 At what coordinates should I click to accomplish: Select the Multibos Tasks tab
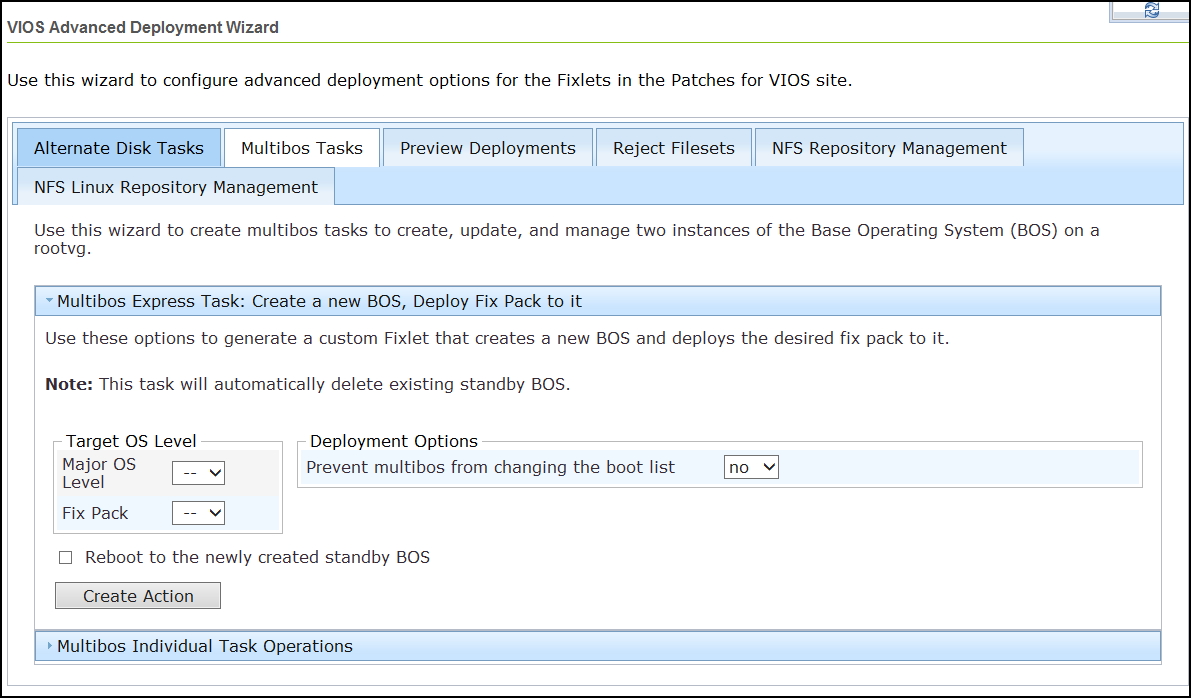click(302, 148)
